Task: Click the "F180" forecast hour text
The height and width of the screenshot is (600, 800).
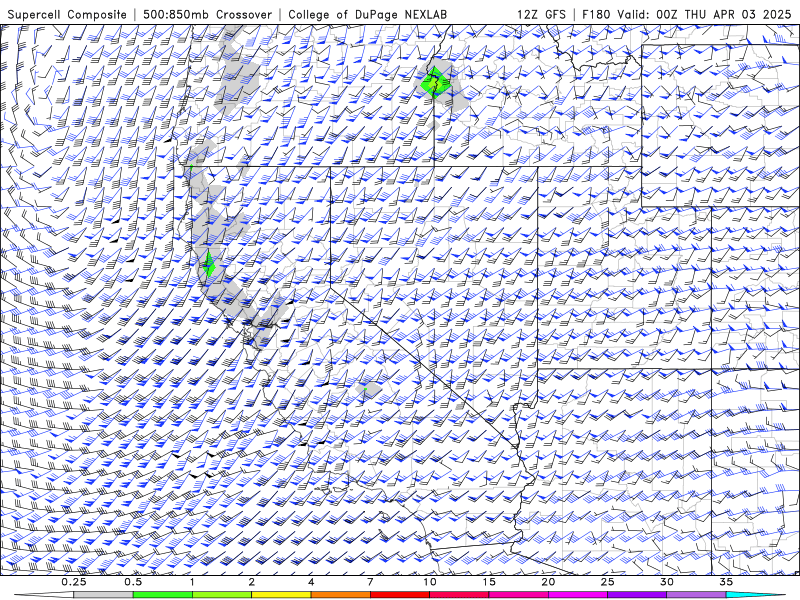Action: coord(596,15)
